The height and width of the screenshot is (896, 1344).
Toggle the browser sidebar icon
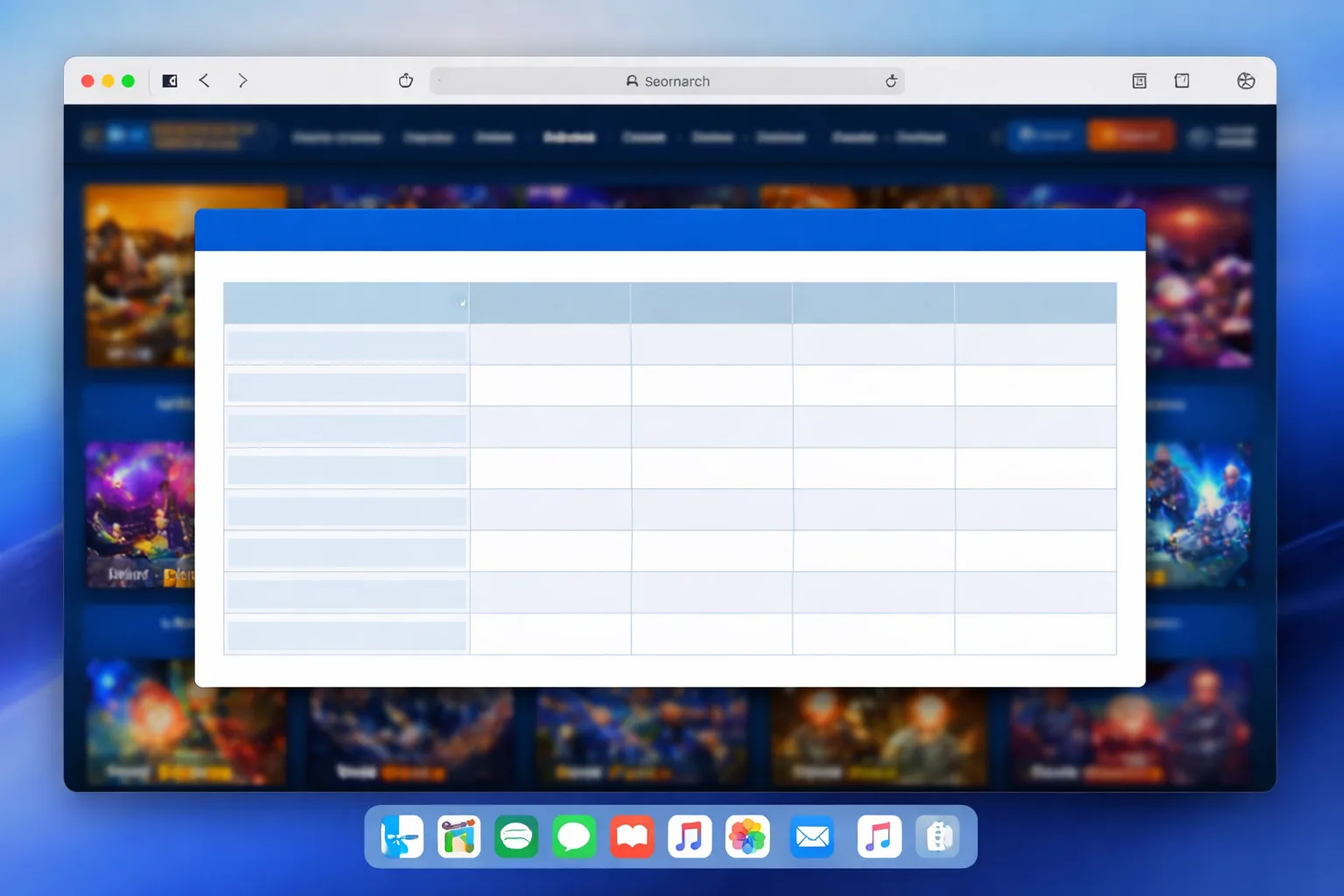pyautogui.click(x=170, y=80)
